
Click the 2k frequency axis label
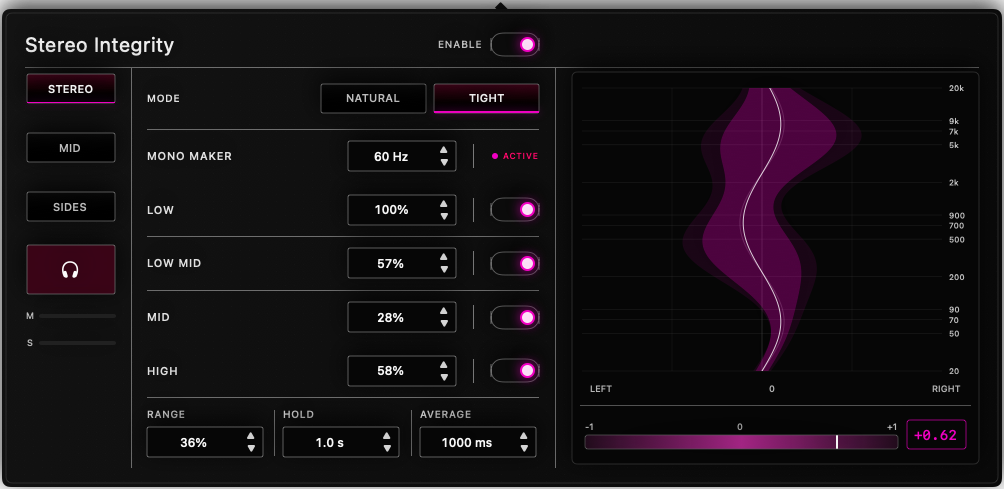click(953, 182)
